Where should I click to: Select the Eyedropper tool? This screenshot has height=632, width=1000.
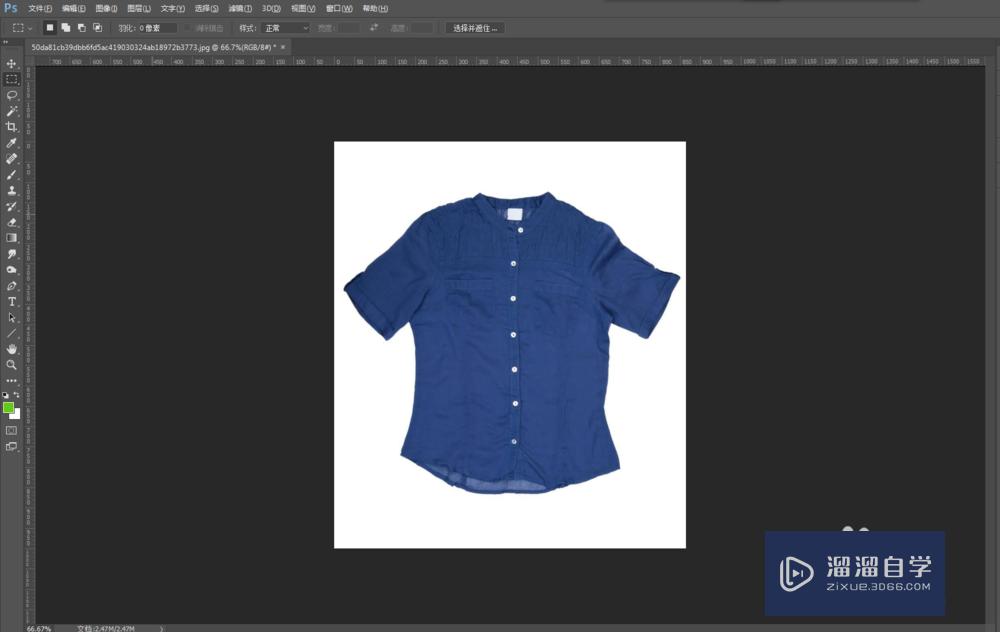(x=12, y=143)
